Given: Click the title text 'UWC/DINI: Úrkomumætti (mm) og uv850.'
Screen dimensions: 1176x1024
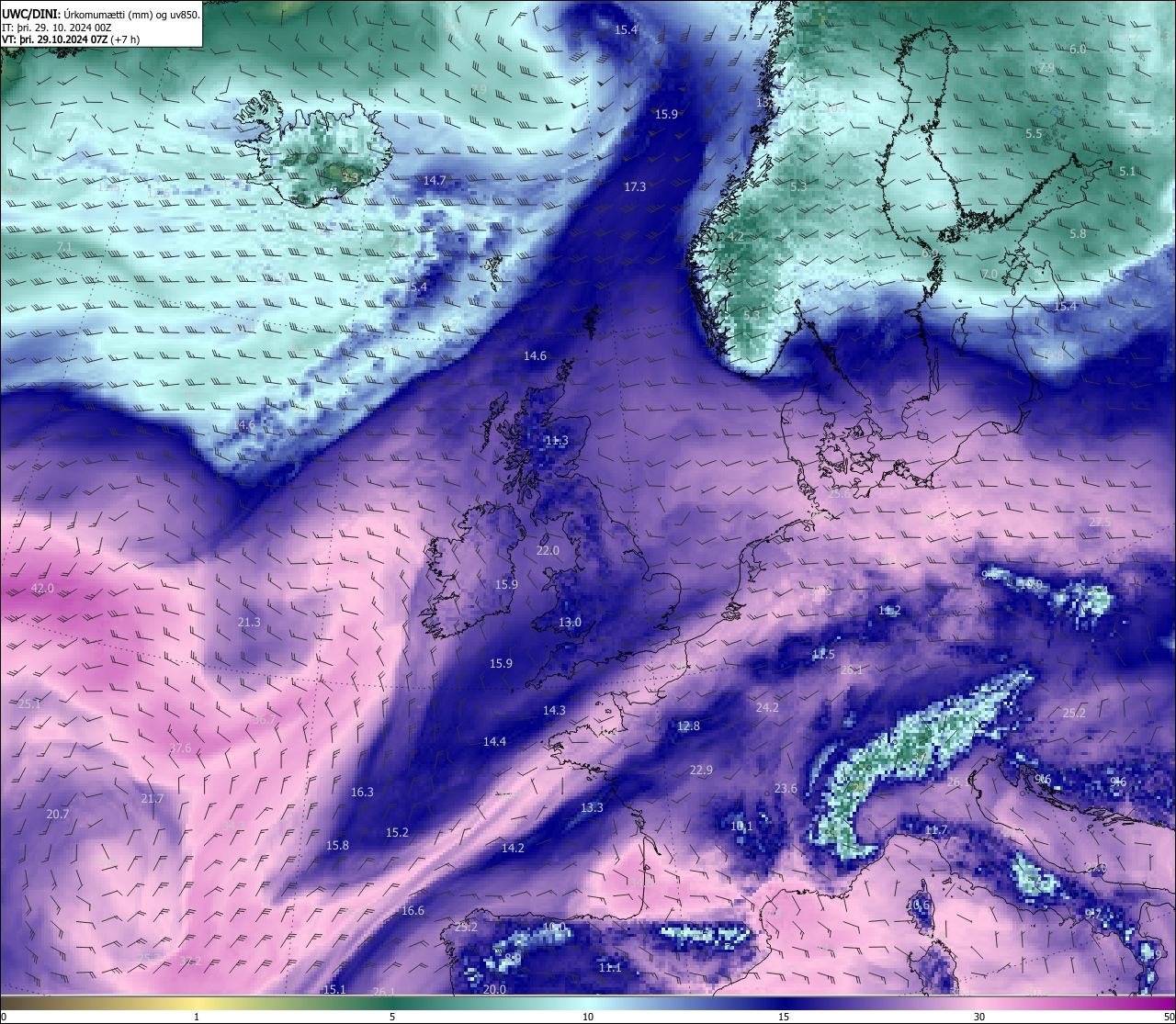Looking at the screenshot, I should tap(100, 14).
